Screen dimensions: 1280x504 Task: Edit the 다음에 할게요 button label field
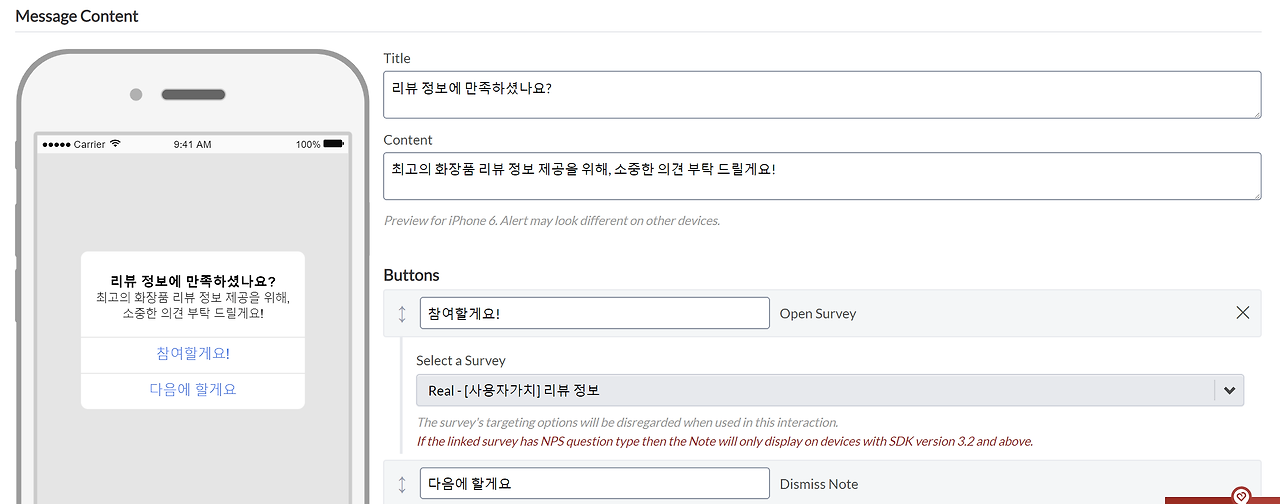[595, 483]
